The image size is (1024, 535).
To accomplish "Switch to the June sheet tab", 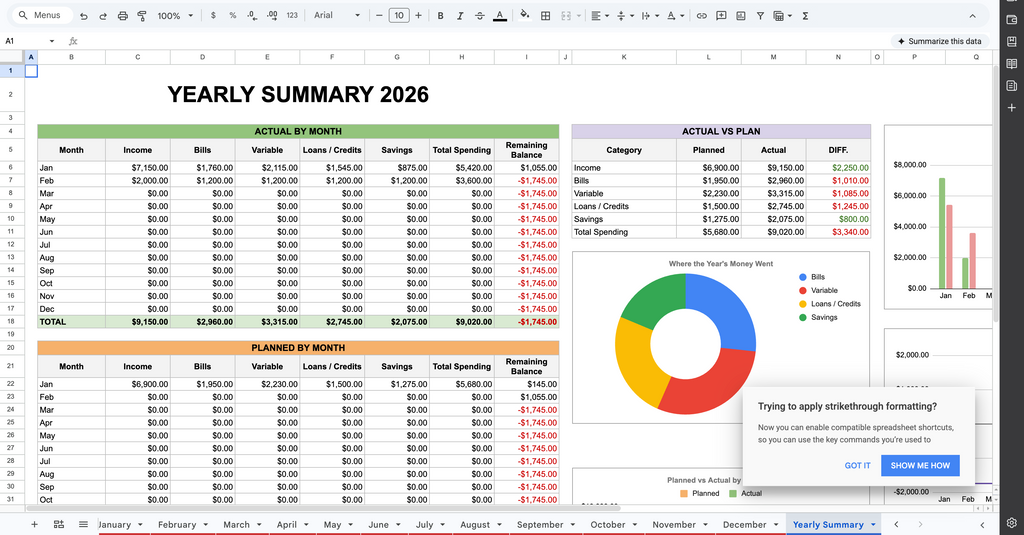I will pos(378,525).
